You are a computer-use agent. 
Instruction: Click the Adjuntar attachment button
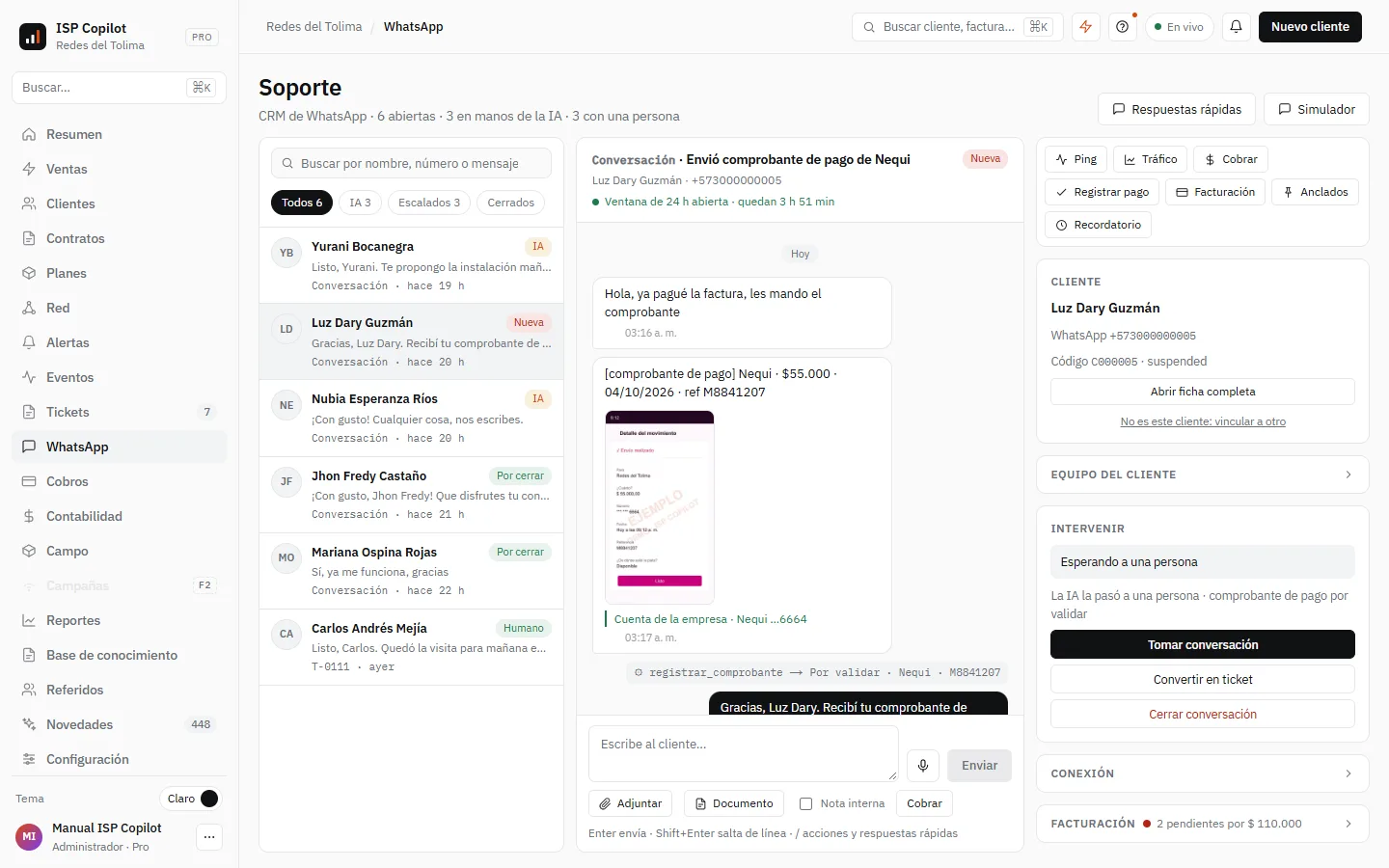coord(631,803)
